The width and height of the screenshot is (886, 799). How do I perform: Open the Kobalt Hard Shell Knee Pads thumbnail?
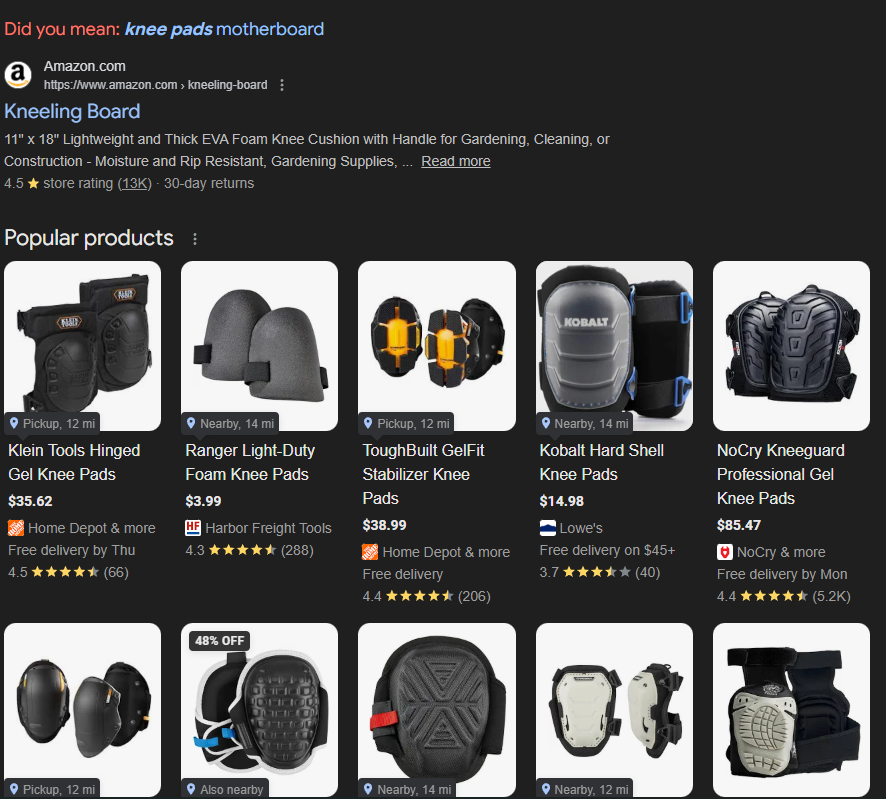(x=614, y=346)
